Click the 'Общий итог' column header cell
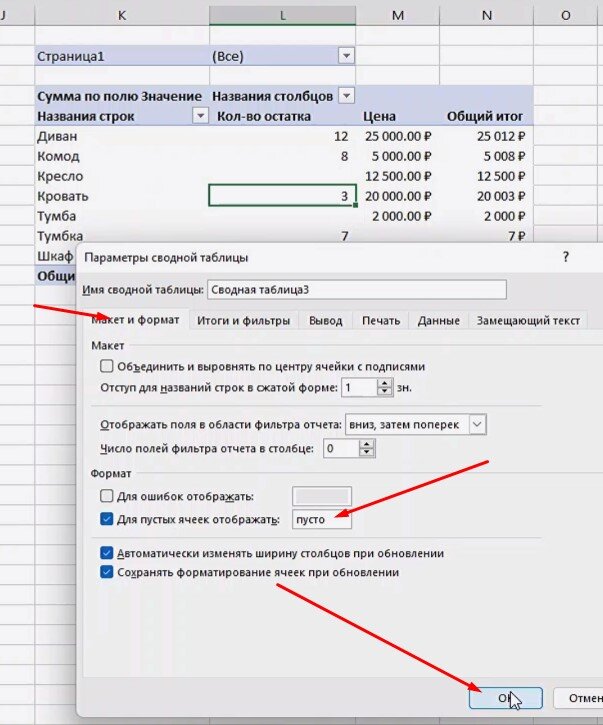 point(486,116)
